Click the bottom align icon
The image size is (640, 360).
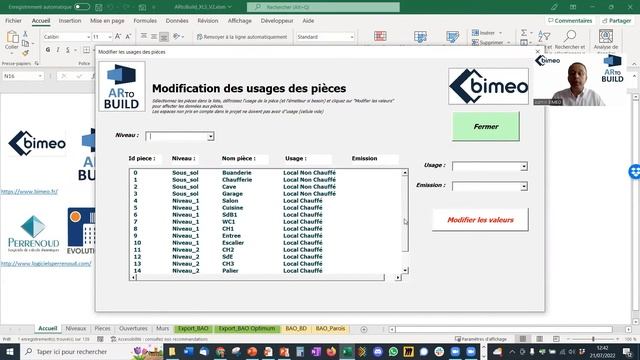(x=164, y=37)
